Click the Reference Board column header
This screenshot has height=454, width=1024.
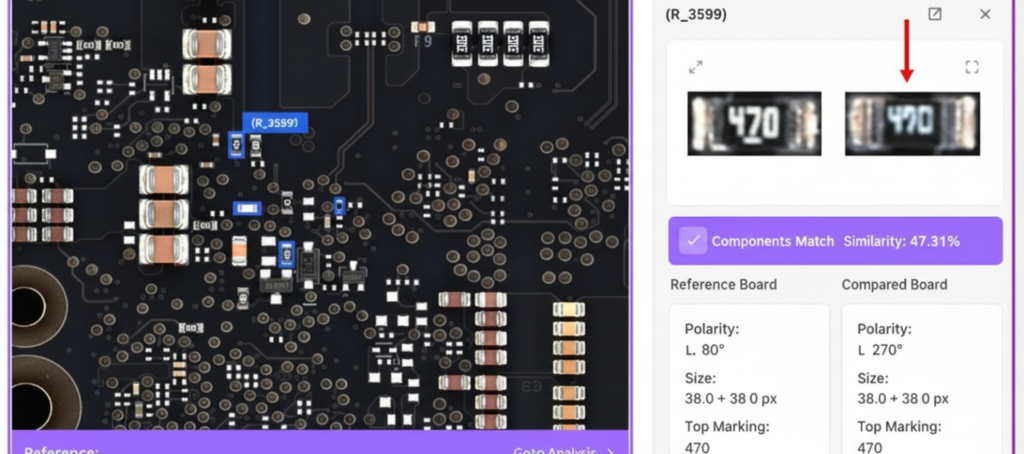point(724,285)
